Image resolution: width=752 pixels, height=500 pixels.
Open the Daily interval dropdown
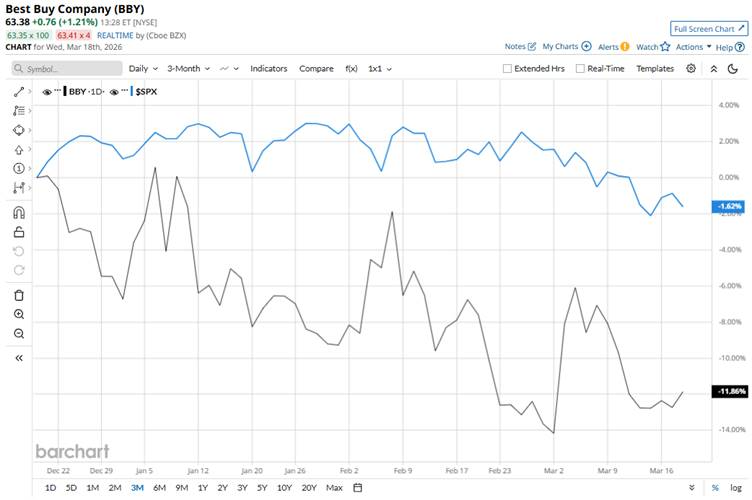tap(142, 69)
